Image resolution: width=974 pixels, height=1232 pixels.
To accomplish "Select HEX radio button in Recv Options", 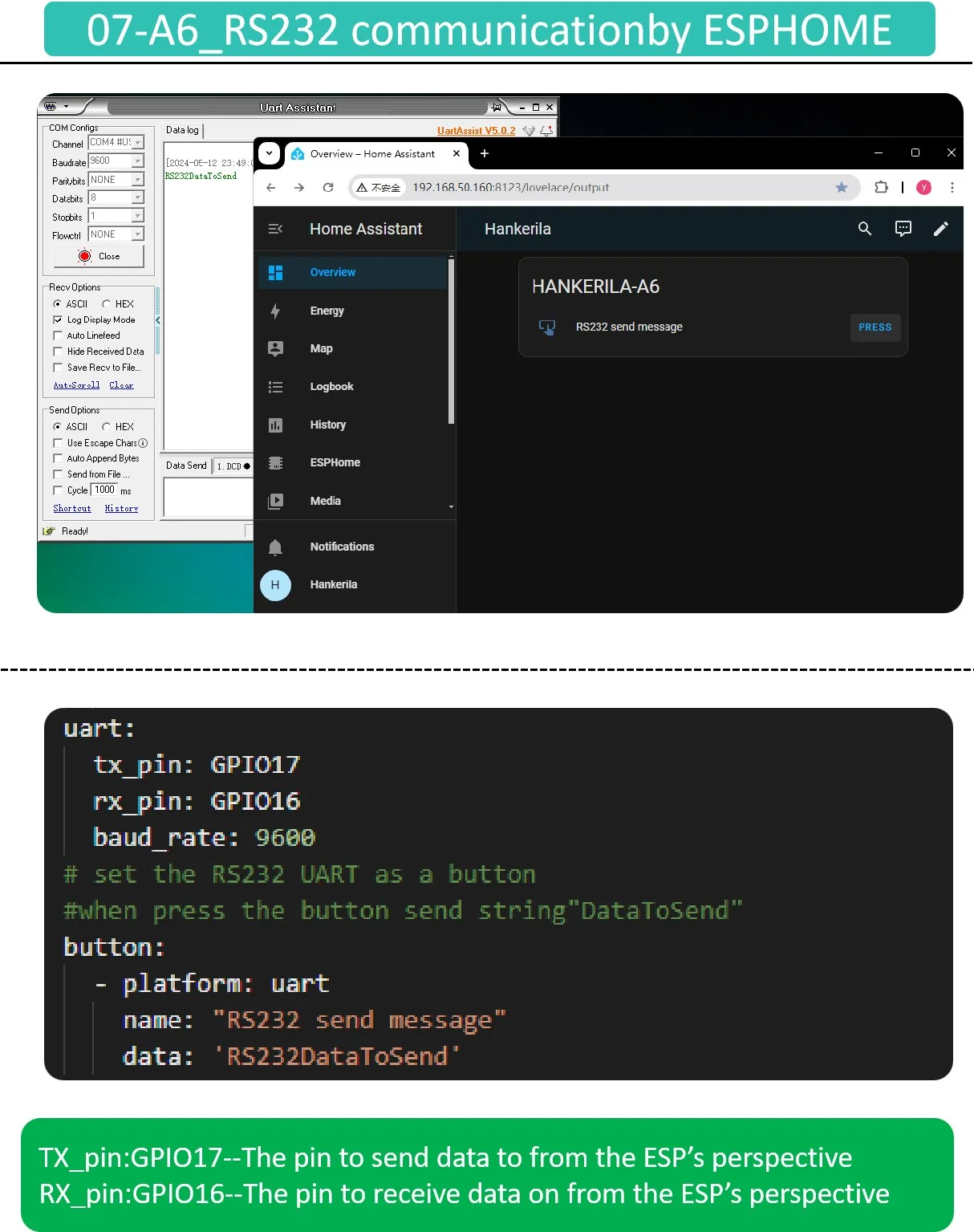I will tap(106, 304).
